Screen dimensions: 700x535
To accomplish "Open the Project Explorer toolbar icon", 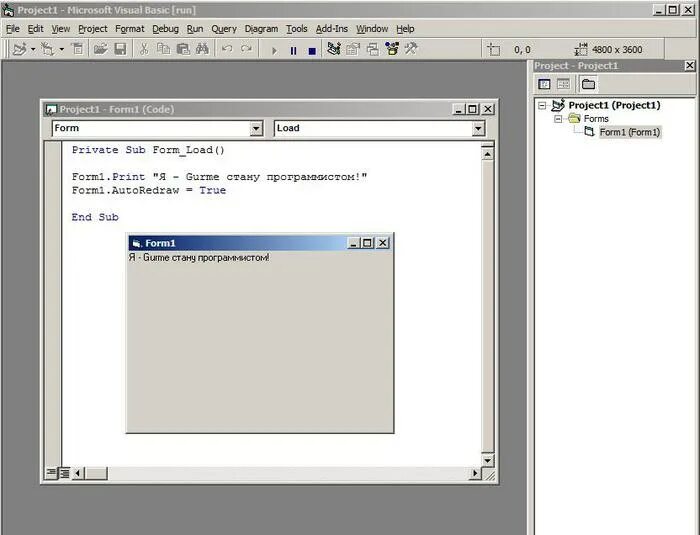I will tap(334, 49).
